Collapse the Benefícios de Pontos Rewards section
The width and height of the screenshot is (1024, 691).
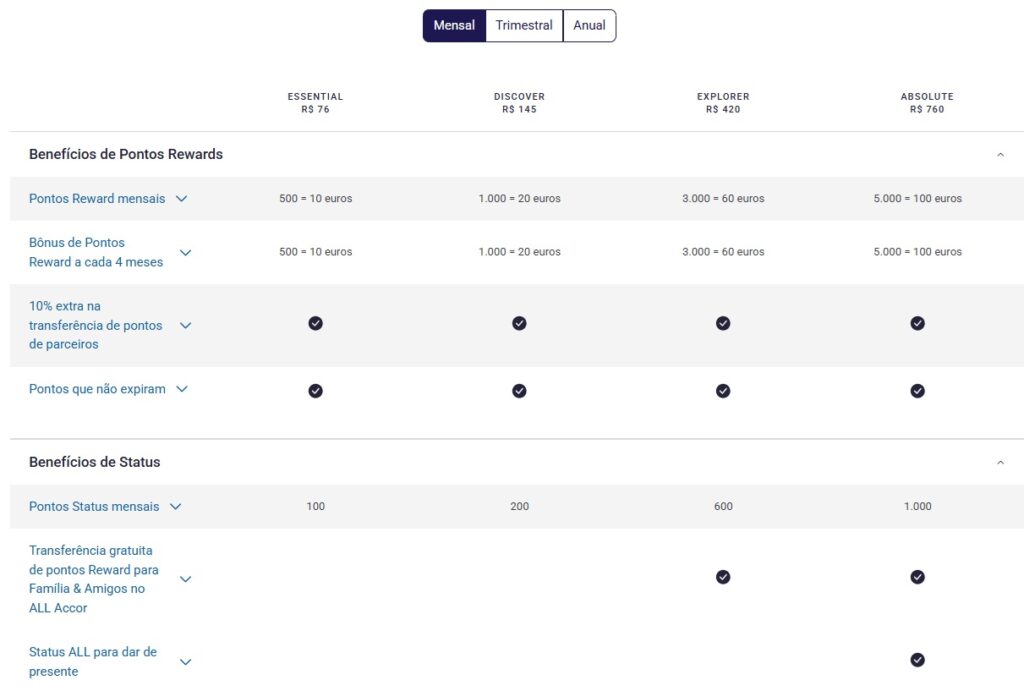(x=1000, y=155)
